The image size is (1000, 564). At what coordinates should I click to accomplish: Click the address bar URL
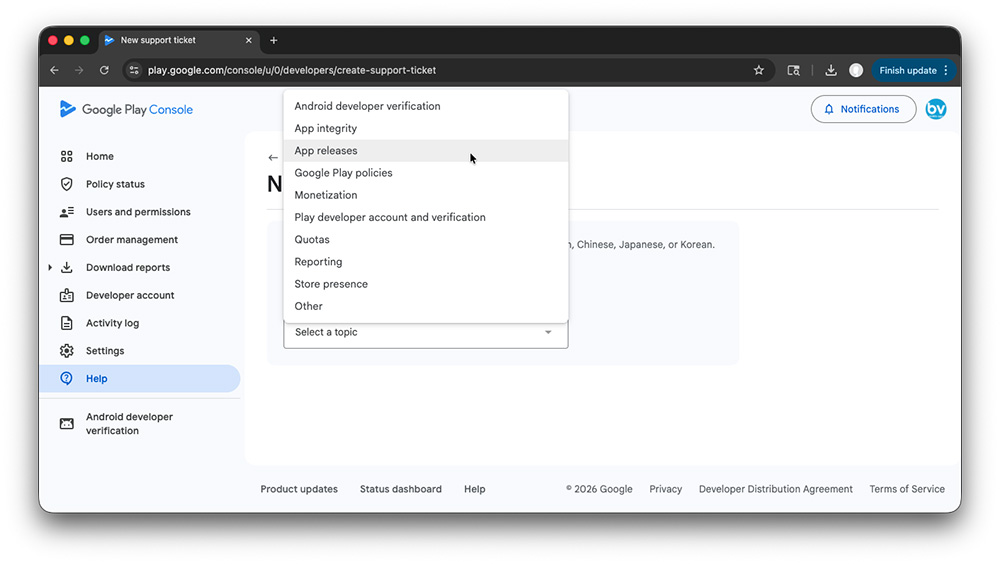pyautogui.click(x=291, y=70)
